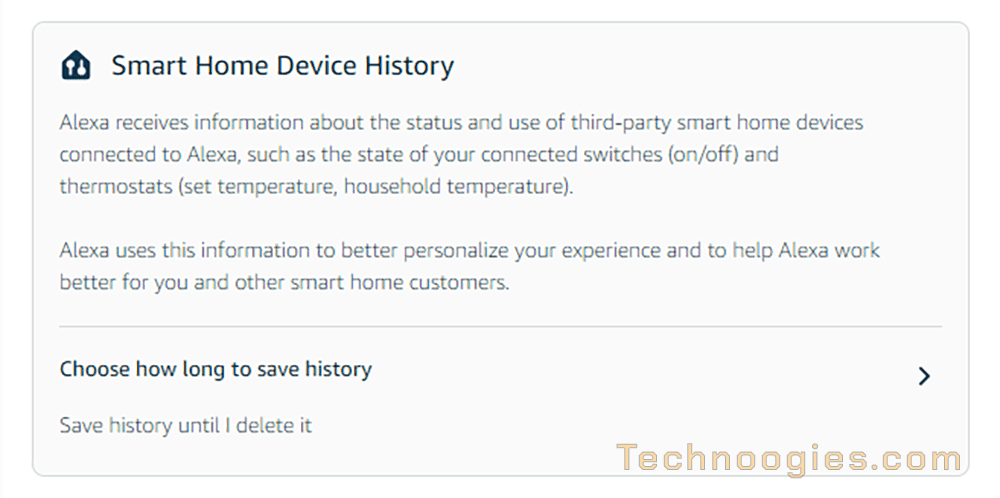
Task: Click the Smart Home house icon
Action: coord(76,65)
